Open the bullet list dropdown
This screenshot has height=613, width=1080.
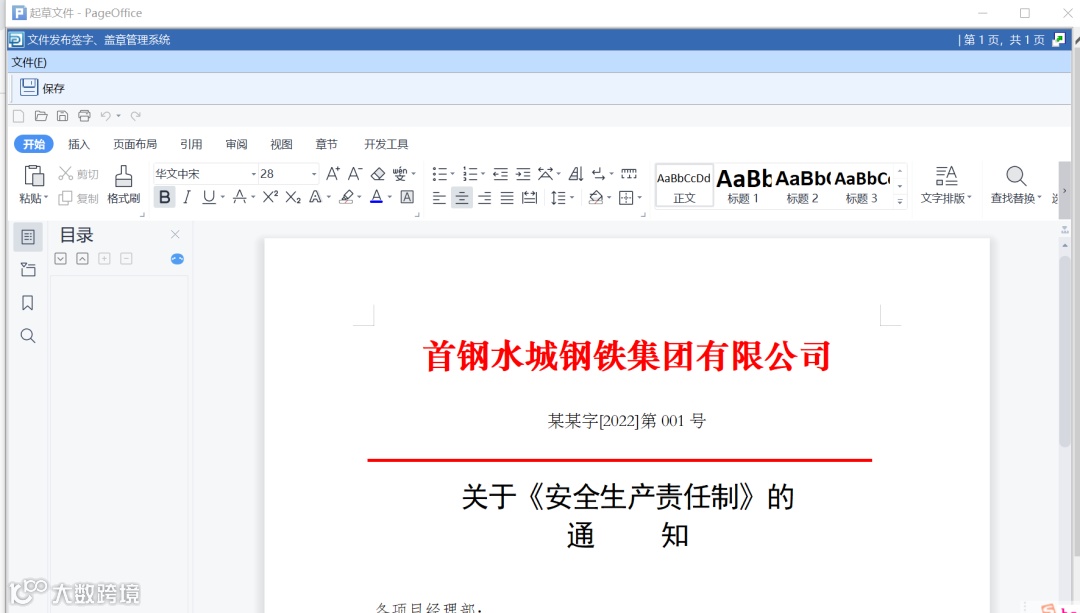tap(453, 174)
